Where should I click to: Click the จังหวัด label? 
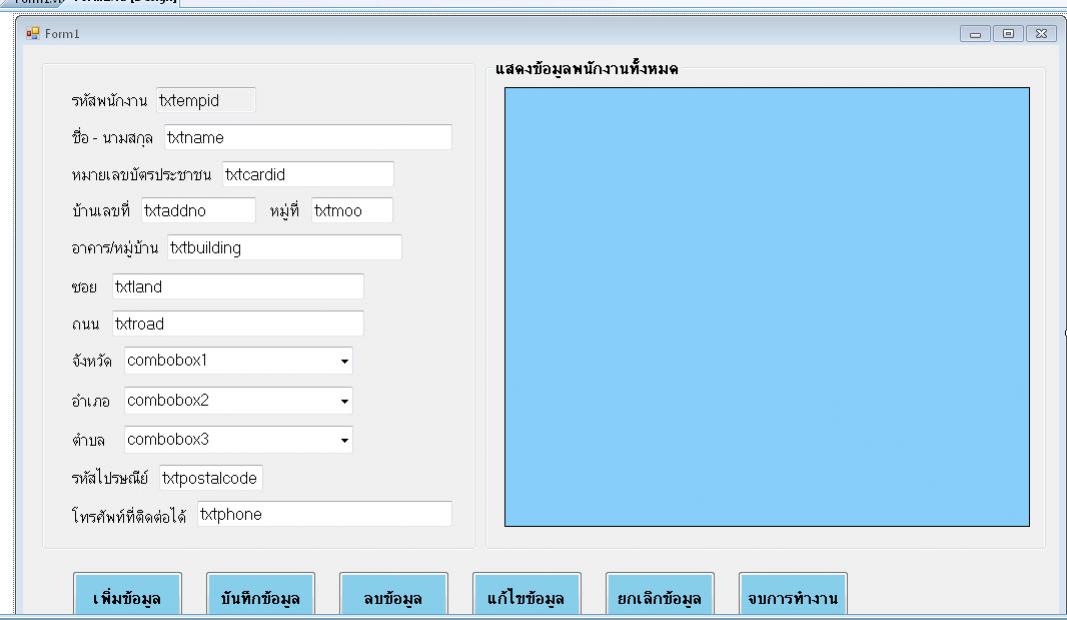tap(91, 361)
